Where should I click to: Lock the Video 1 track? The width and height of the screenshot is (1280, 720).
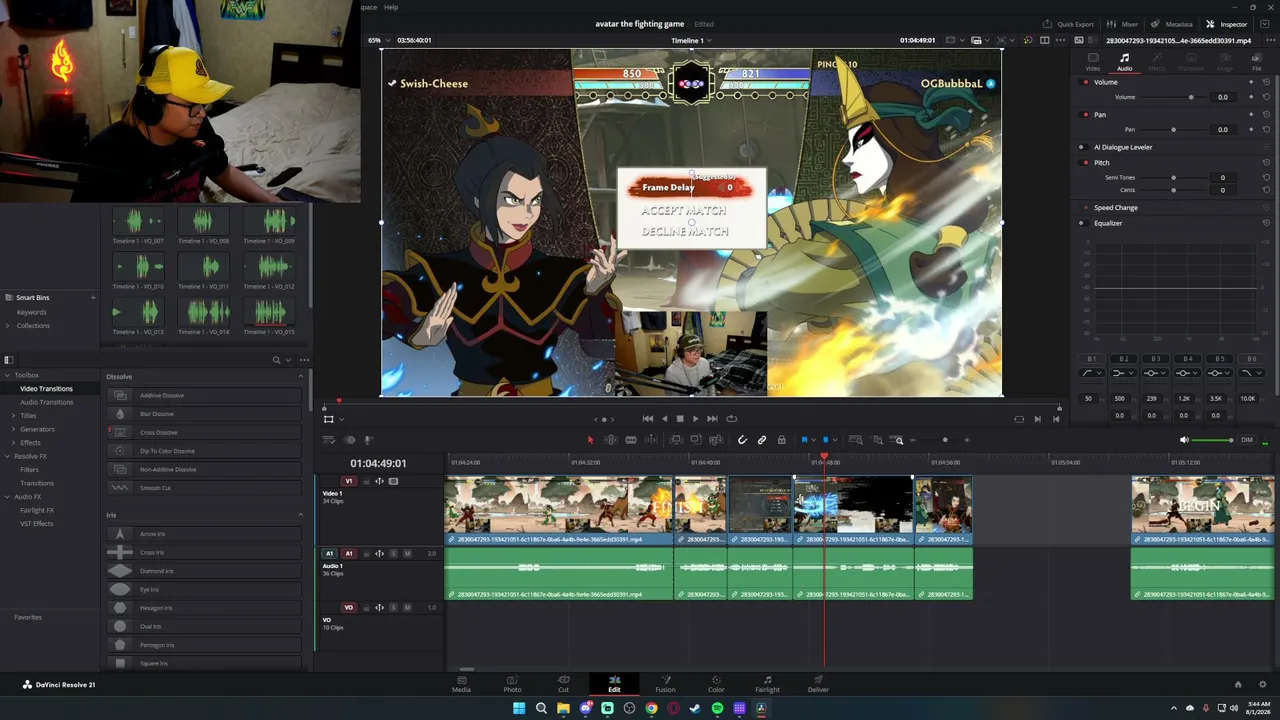(365, 482)
